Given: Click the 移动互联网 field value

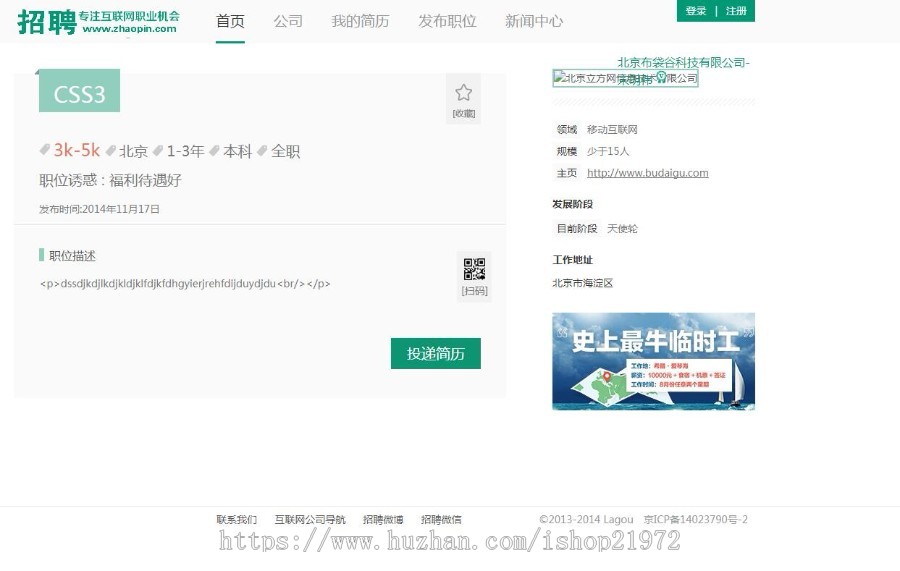Looking at the screenshot, I should coord(612,130).
